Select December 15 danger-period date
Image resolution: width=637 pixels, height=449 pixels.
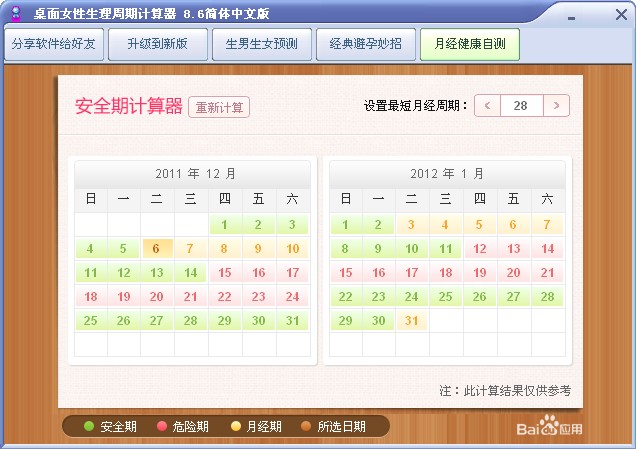tap(225, 273)
